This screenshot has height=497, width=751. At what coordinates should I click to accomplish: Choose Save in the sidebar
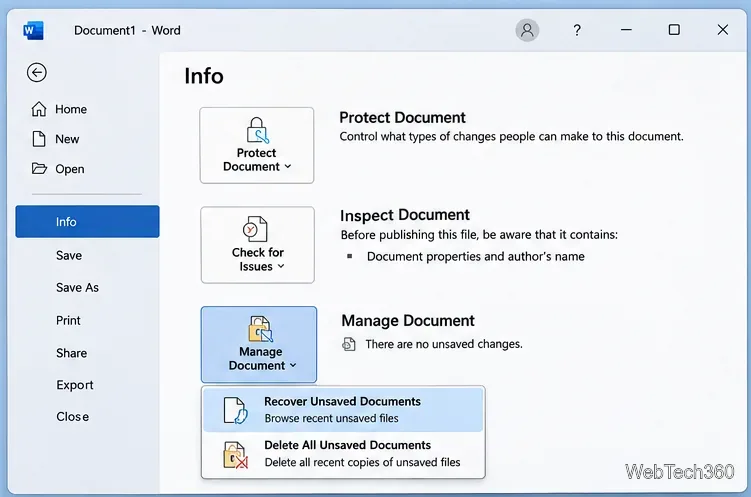(x=69, y=256)
